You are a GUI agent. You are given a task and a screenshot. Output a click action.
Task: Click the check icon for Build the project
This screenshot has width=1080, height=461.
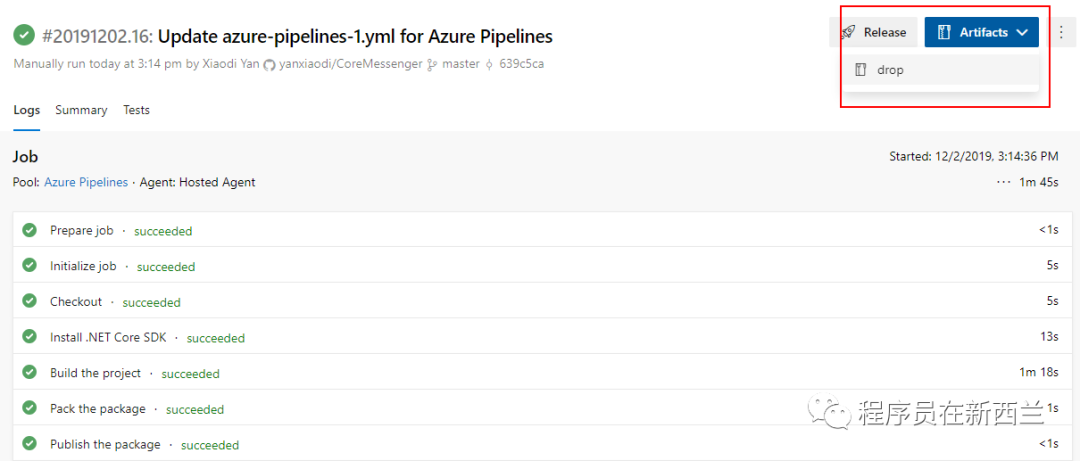coord(29,372)
